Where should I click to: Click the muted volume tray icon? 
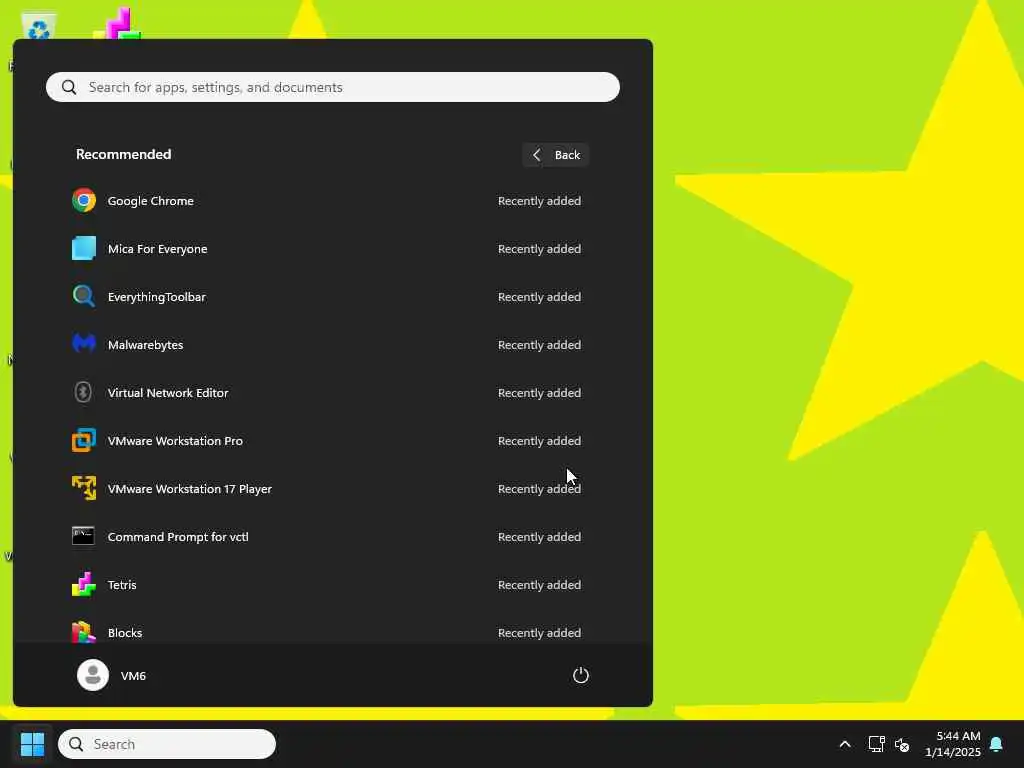[x=902, y=744]
